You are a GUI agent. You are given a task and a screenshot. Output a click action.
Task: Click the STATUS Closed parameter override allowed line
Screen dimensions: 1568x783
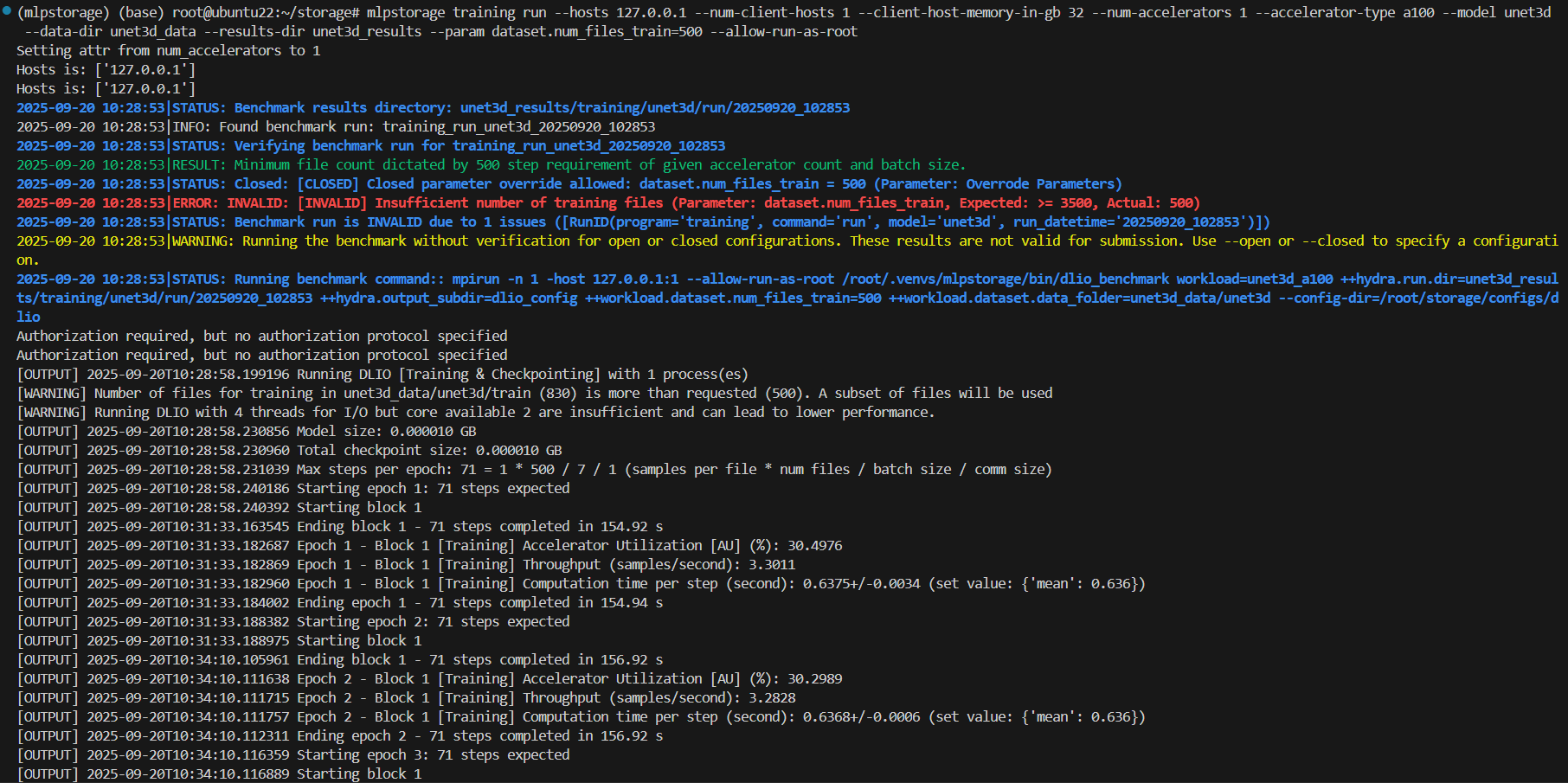[569, 184]
